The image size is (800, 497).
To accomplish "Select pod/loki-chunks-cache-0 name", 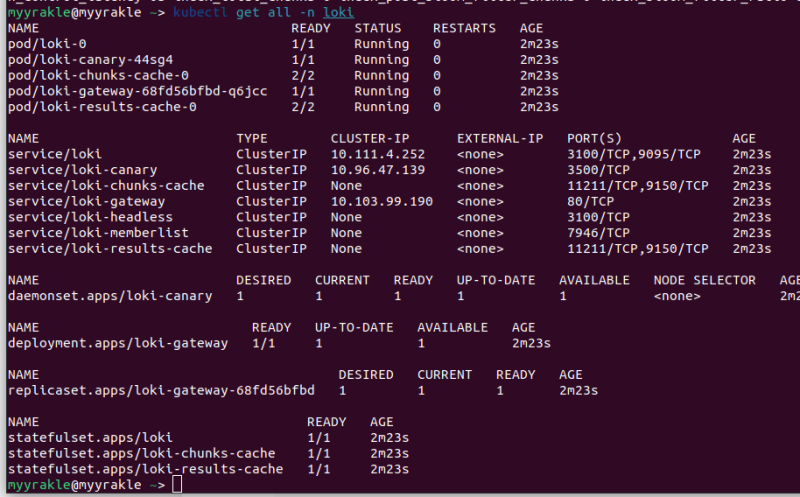I will coord(98,76).
